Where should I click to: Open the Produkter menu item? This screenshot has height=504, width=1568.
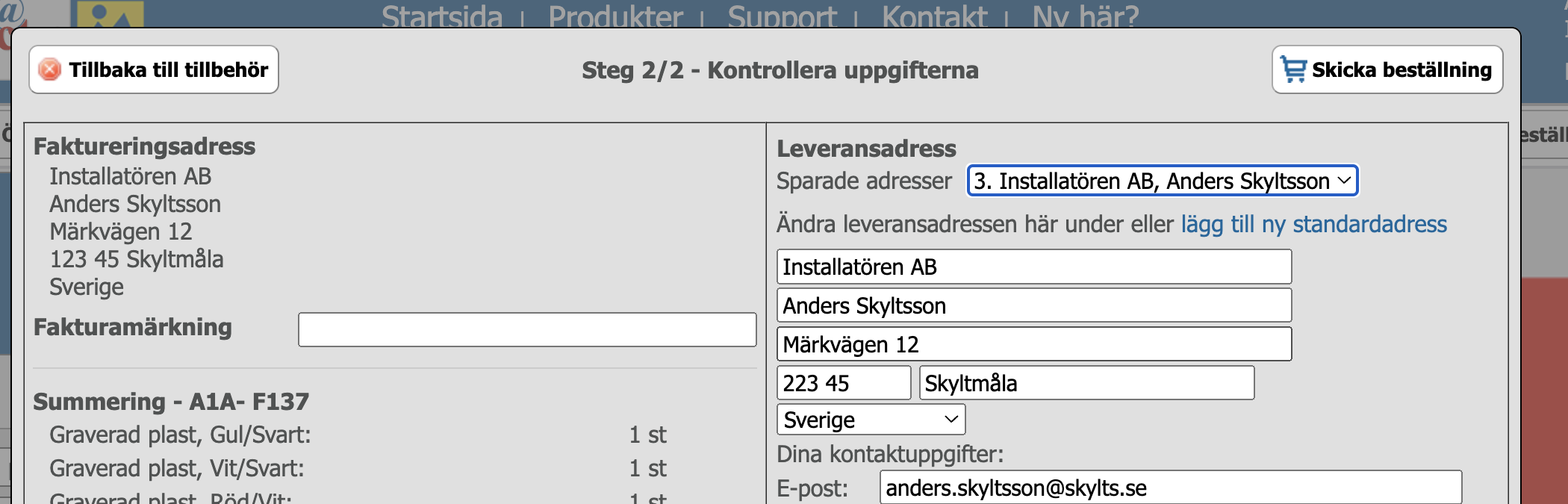(615, 16)
